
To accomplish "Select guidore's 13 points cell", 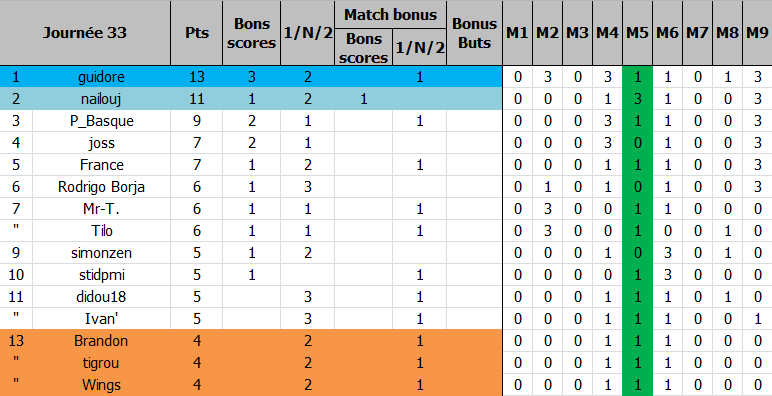I will coord(196,77).
